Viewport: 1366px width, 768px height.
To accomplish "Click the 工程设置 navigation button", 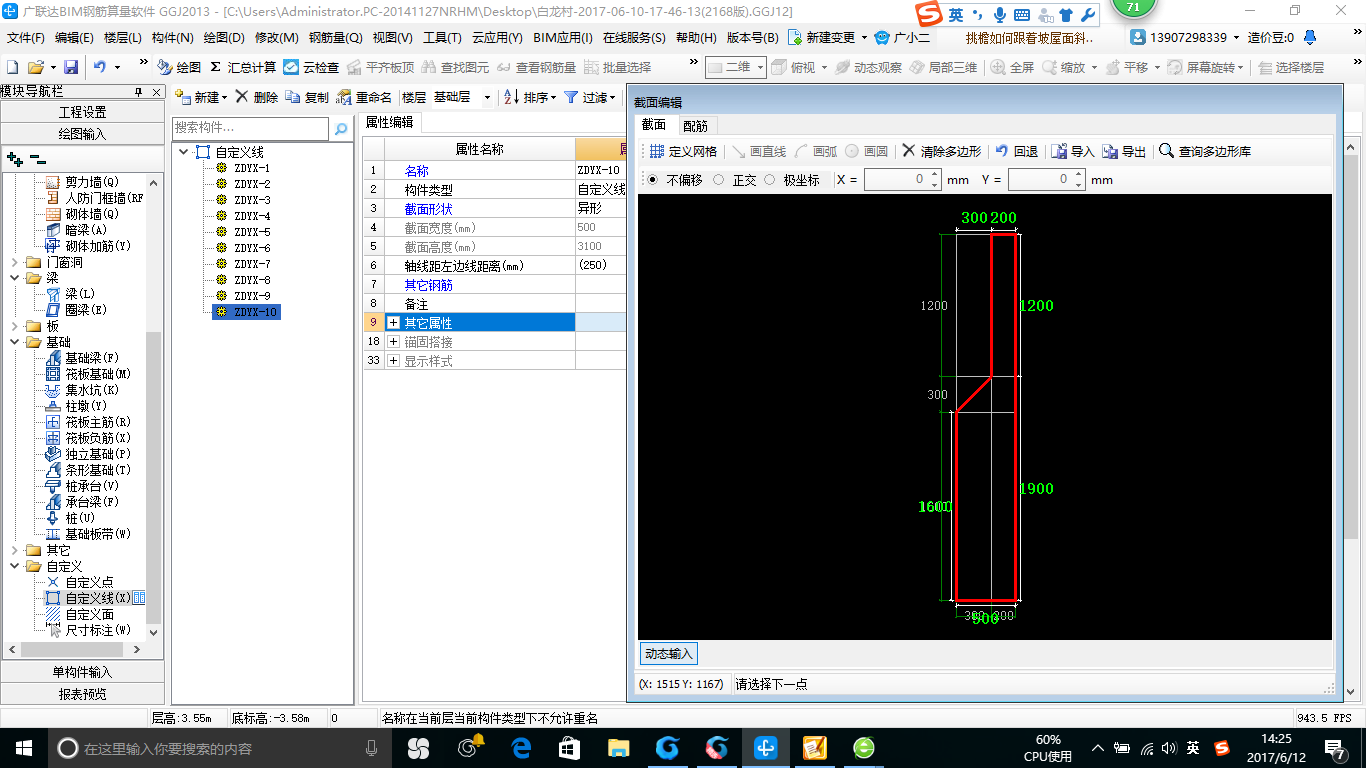I will point(82,112).
